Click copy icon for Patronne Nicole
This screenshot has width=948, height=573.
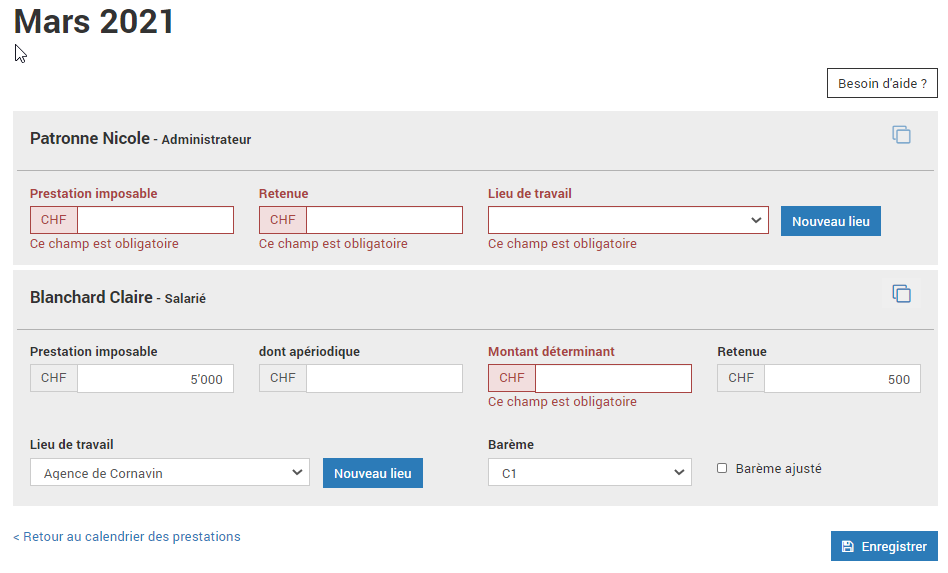(901, 135)
